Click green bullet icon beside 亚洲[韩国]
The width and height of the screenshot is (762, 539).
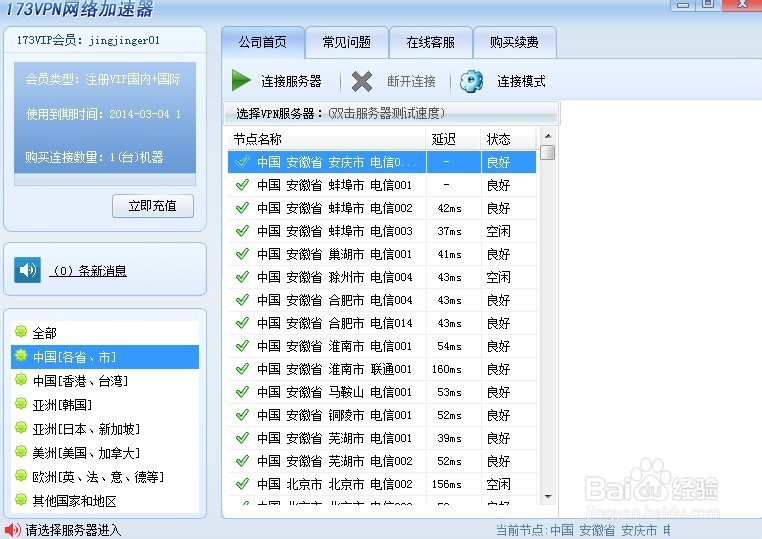21,403
